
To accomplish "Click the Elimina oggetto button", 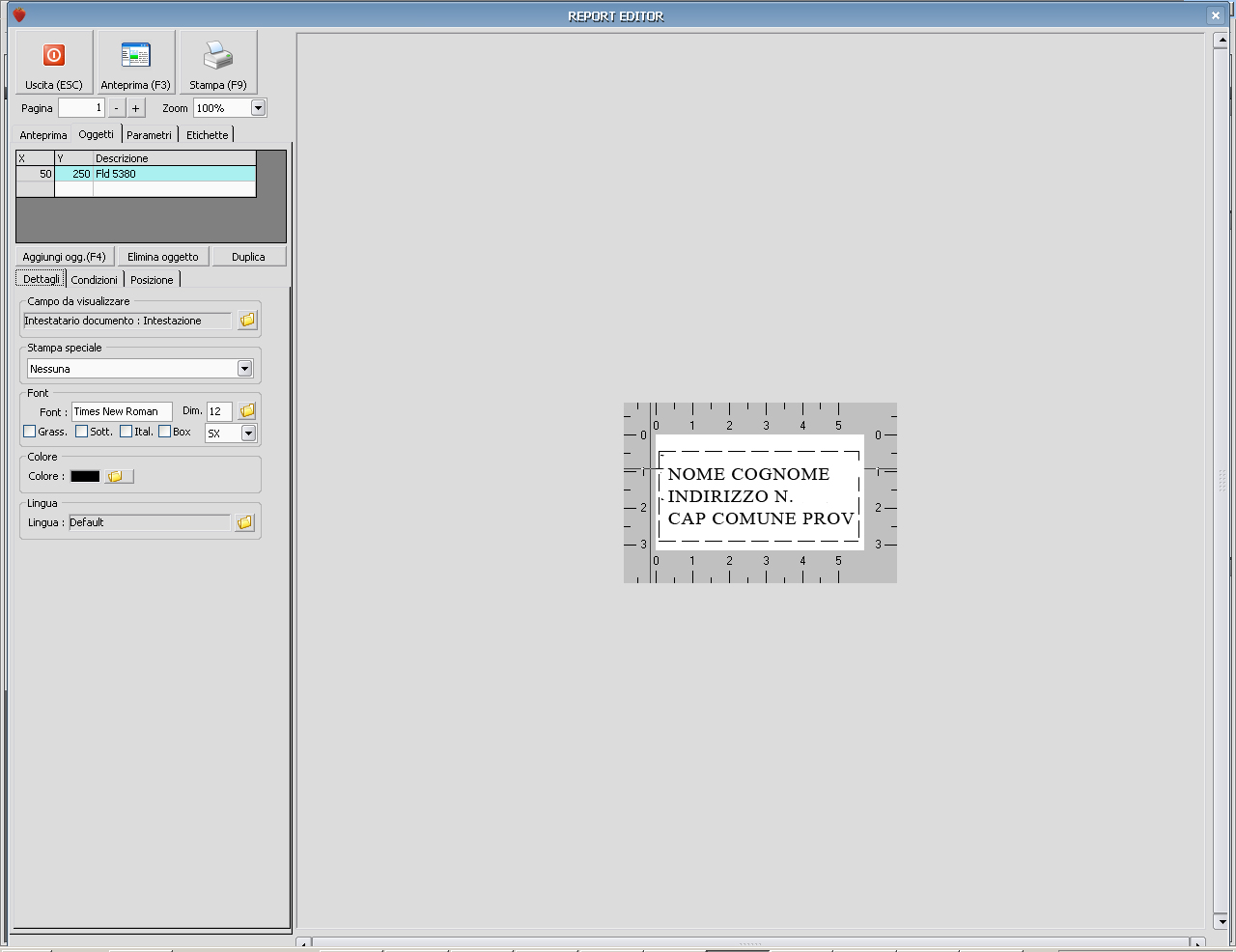I will 163,257.
